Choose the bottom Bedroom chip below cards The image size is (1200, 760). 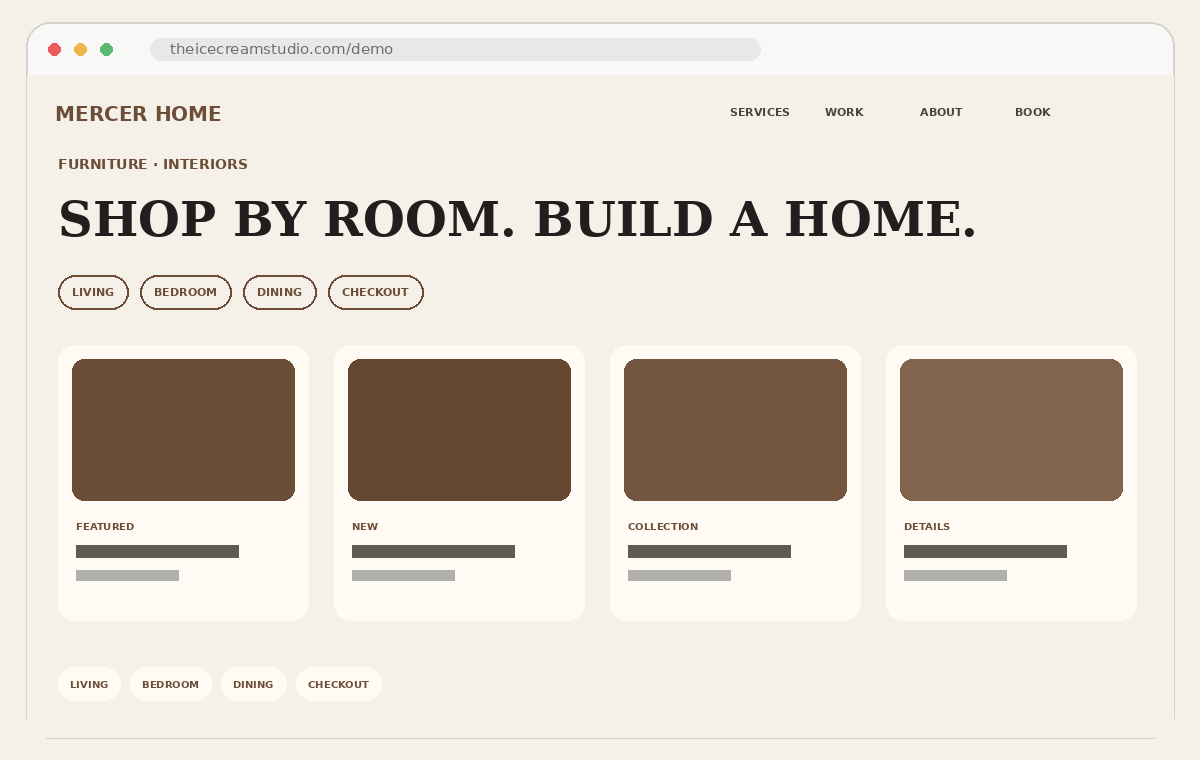(x=171, y=684)
